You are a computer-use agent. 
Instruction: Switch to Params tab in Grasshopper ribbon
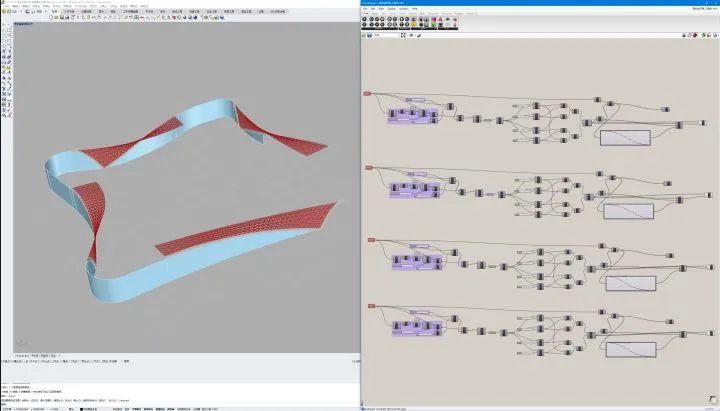366,14
